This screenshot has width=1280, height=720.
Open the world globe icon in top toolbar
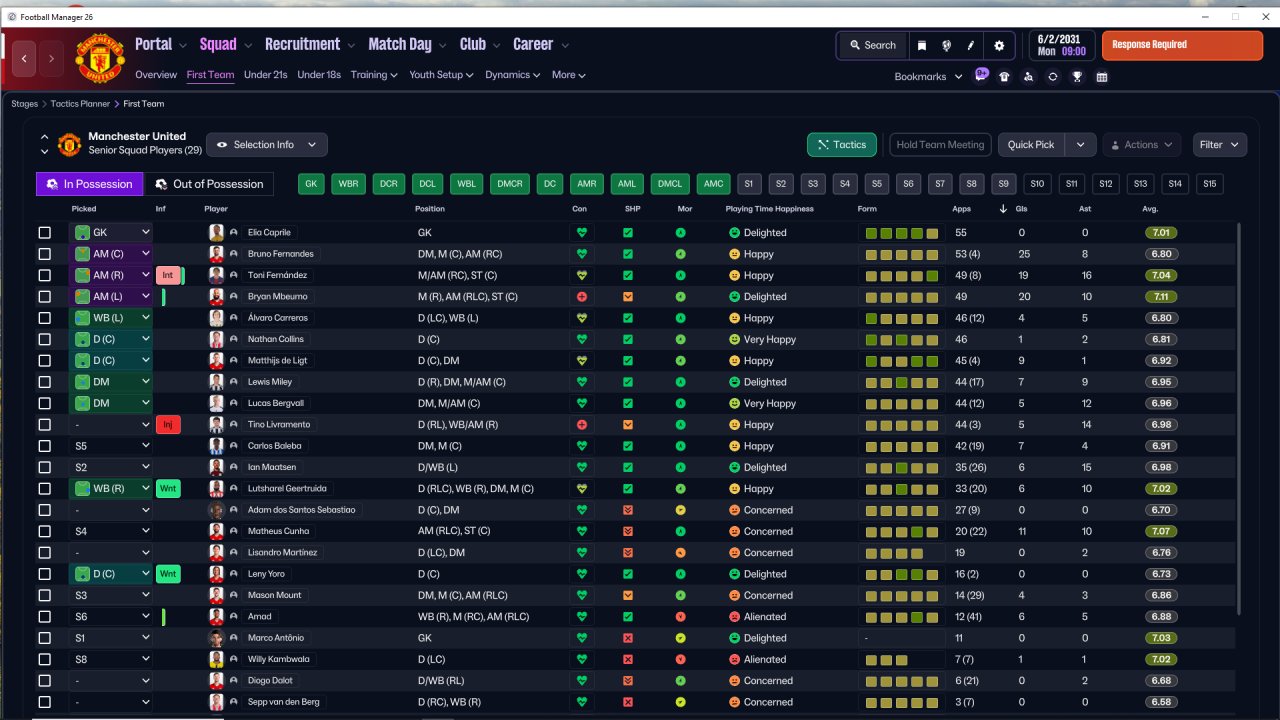pyautogui.click(x=946, y=45)
